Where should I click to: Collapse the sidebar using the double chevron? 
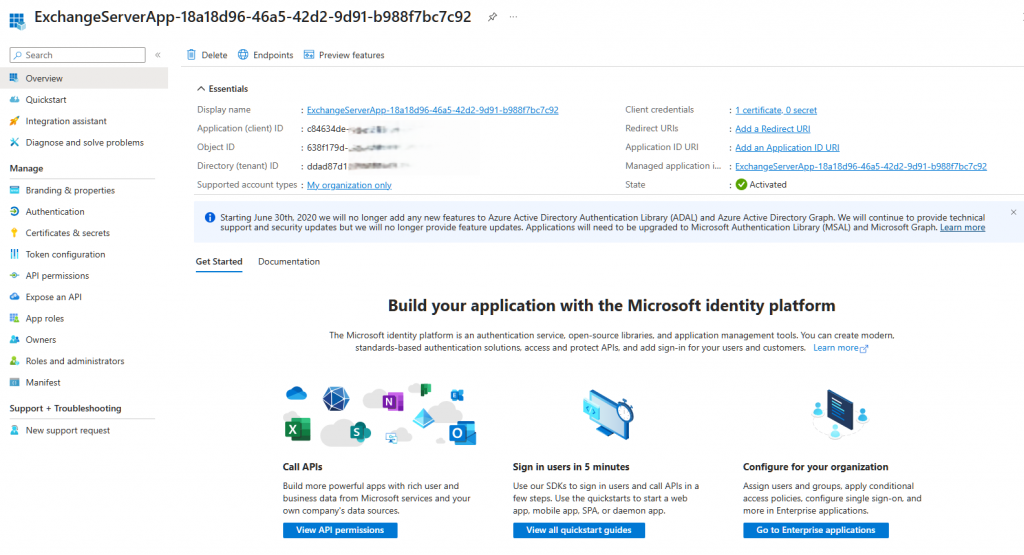tap(157, 55)
